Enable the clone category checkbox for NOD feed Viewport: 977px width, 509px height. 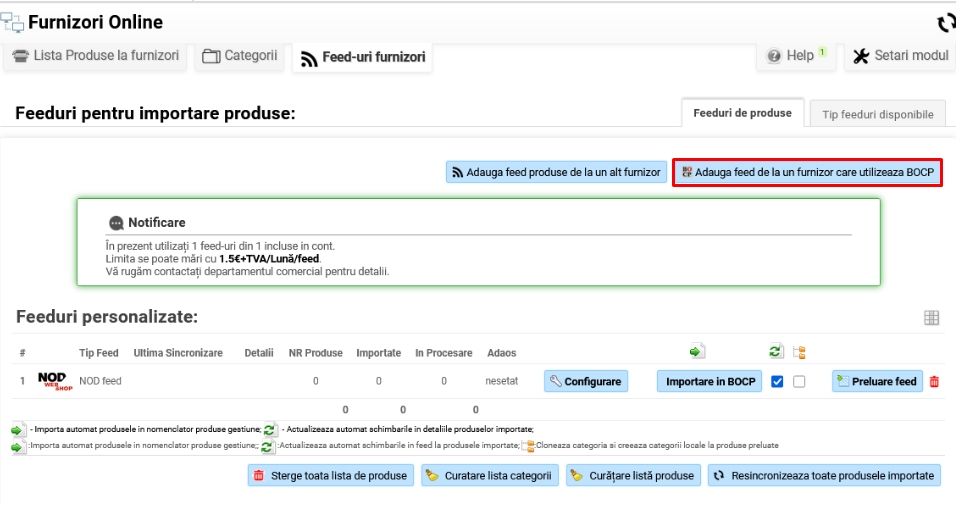(x=799, y=381)
